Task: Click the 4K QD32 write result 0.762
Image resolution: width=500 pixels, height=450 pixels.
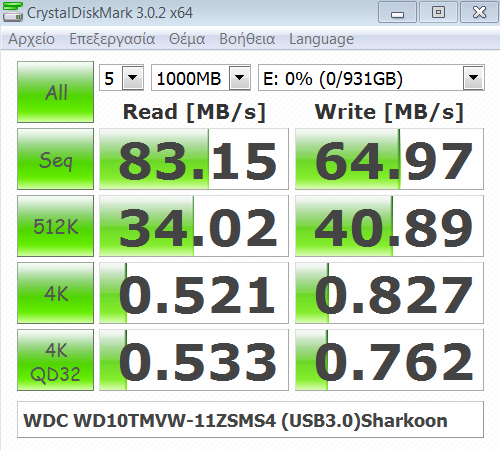Action: (389, 360)
